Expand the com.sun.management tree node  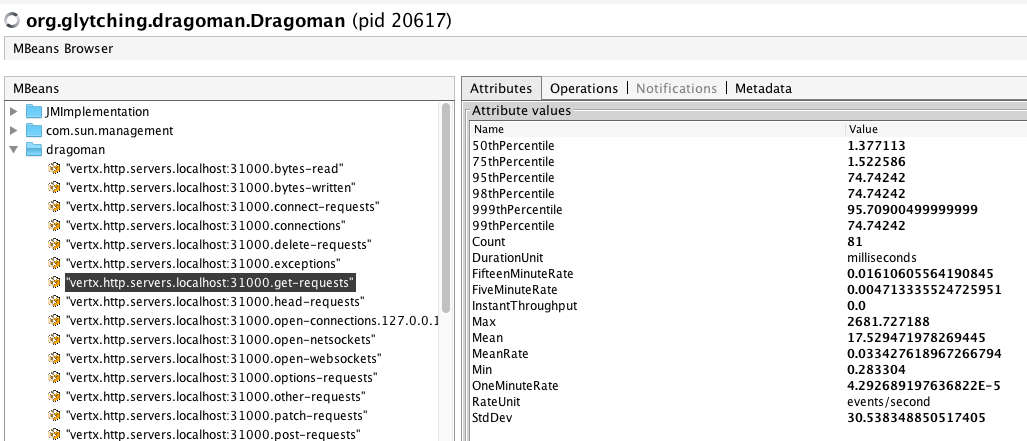tap(14, 130)
